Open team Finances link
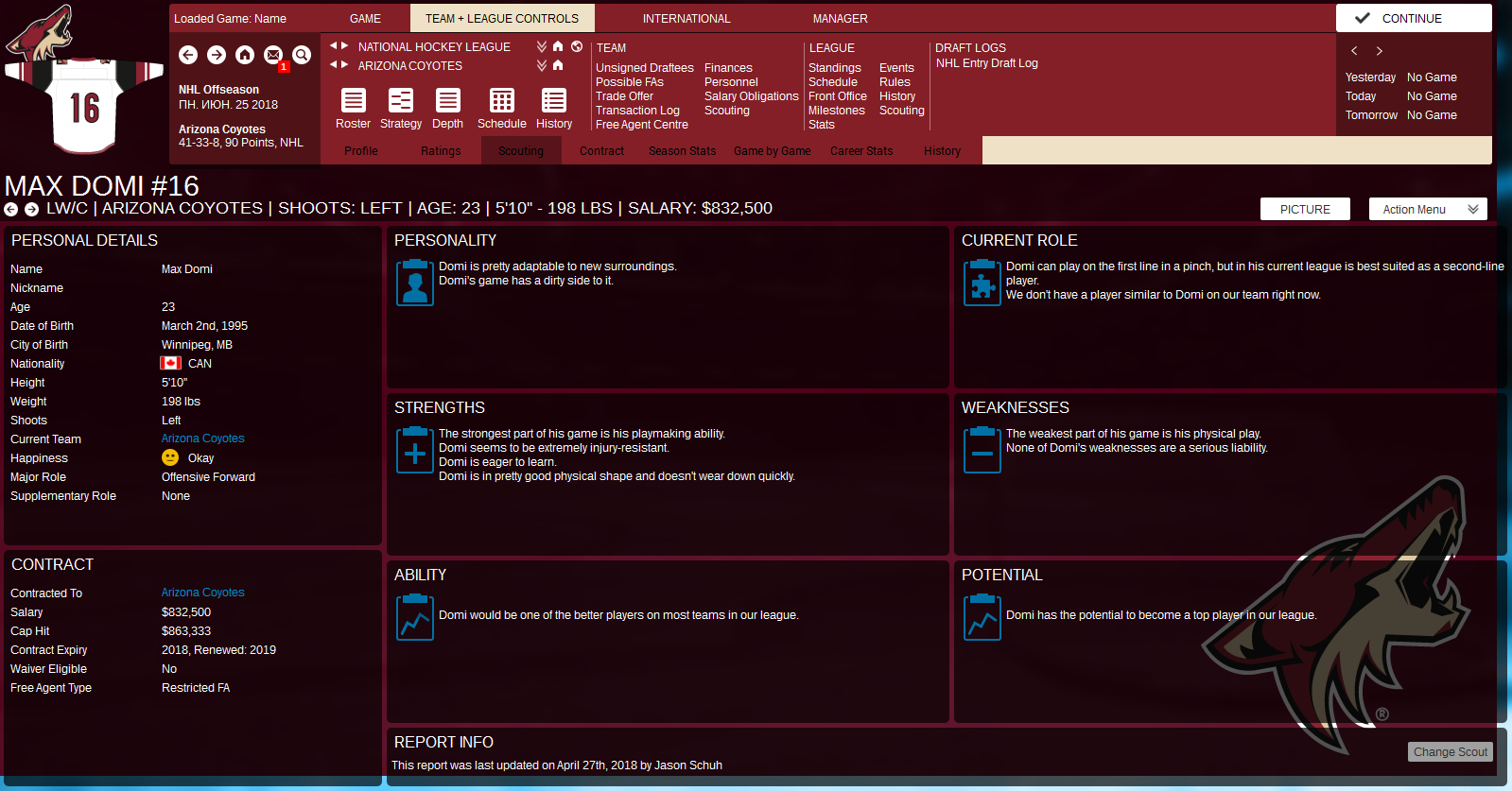Screen dimensions: 1512x791 point(728,68)
